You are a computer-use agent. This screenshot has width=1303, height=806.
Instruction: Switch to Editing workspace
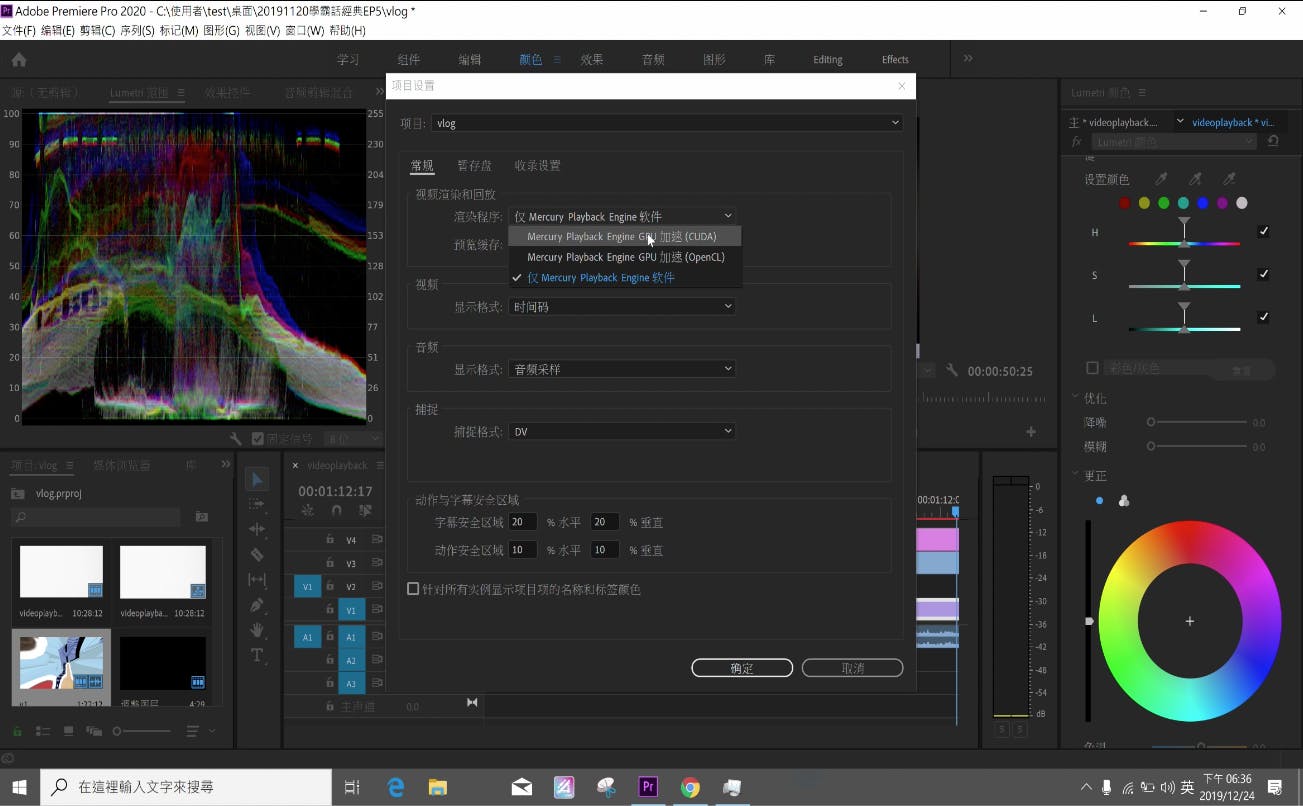coord(828,60)
